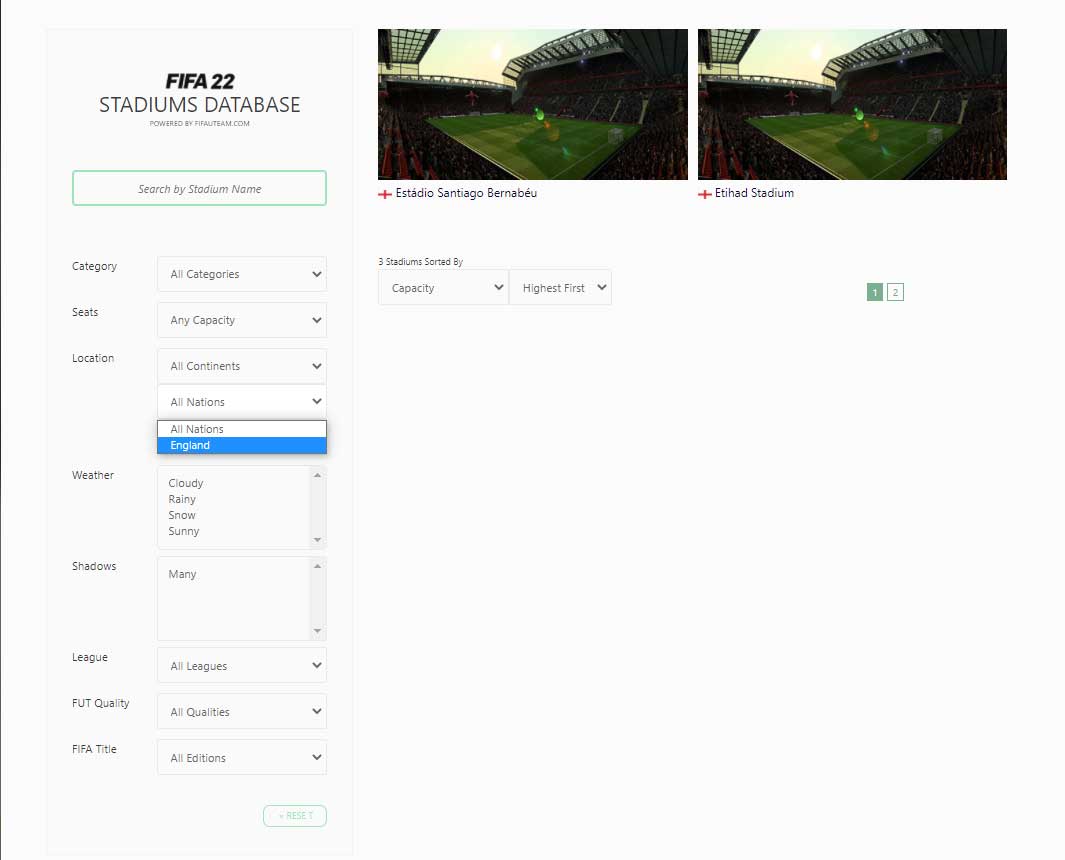Screen dimensions: 1065x860
Task: Click the Estádio Santiago Bernabéu name link
Action: (466, 193)
